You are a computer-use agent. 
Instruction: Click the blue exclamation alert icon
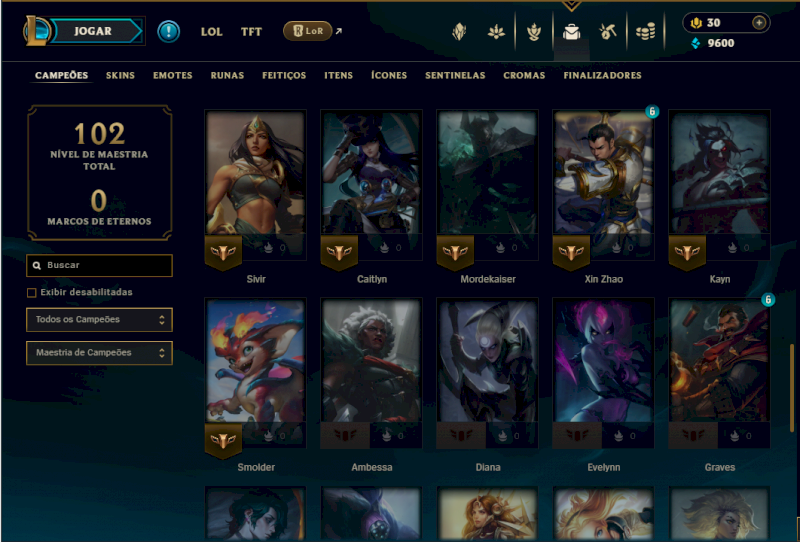[168, 31]
